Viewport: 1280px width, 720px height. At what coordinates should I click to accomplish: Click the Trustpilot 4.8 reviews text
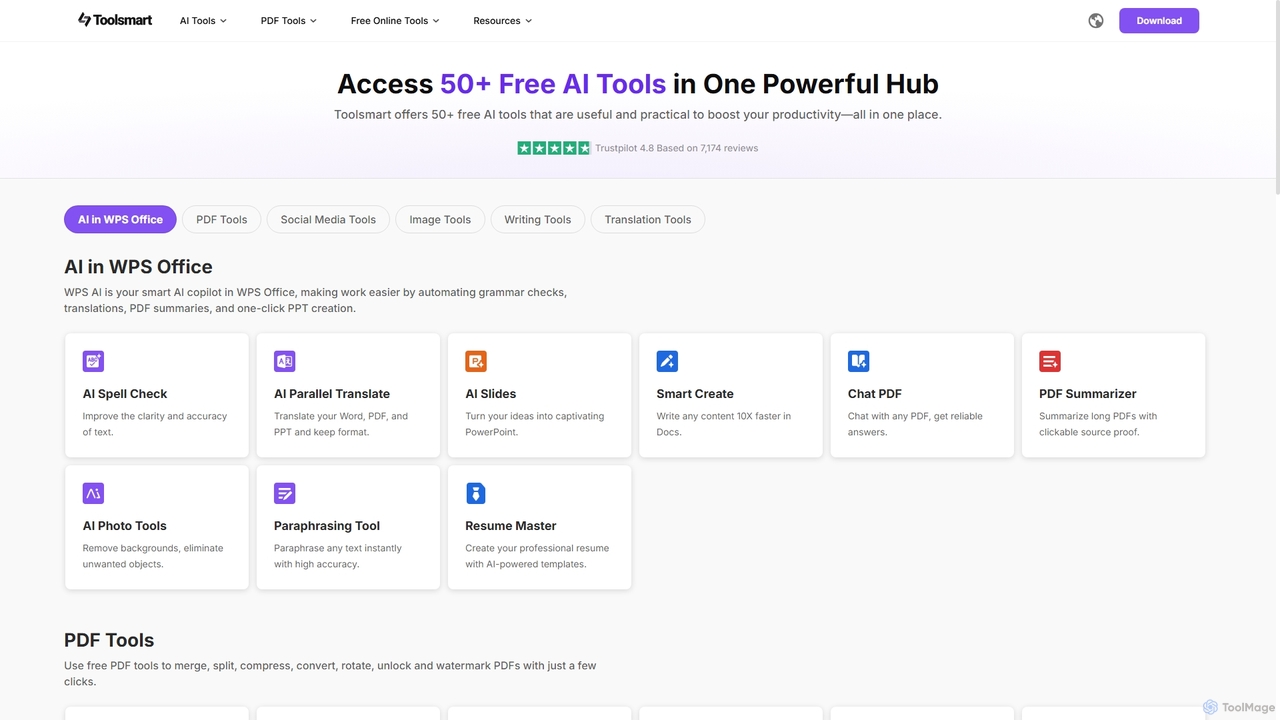[x=677, y=148]
